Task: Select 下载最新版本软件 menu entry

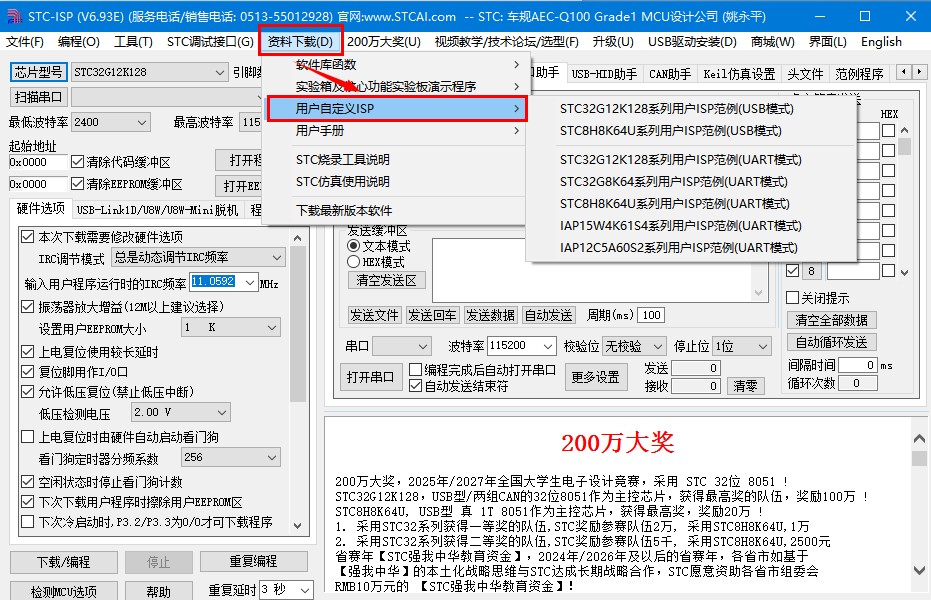Action: point(344,210)
